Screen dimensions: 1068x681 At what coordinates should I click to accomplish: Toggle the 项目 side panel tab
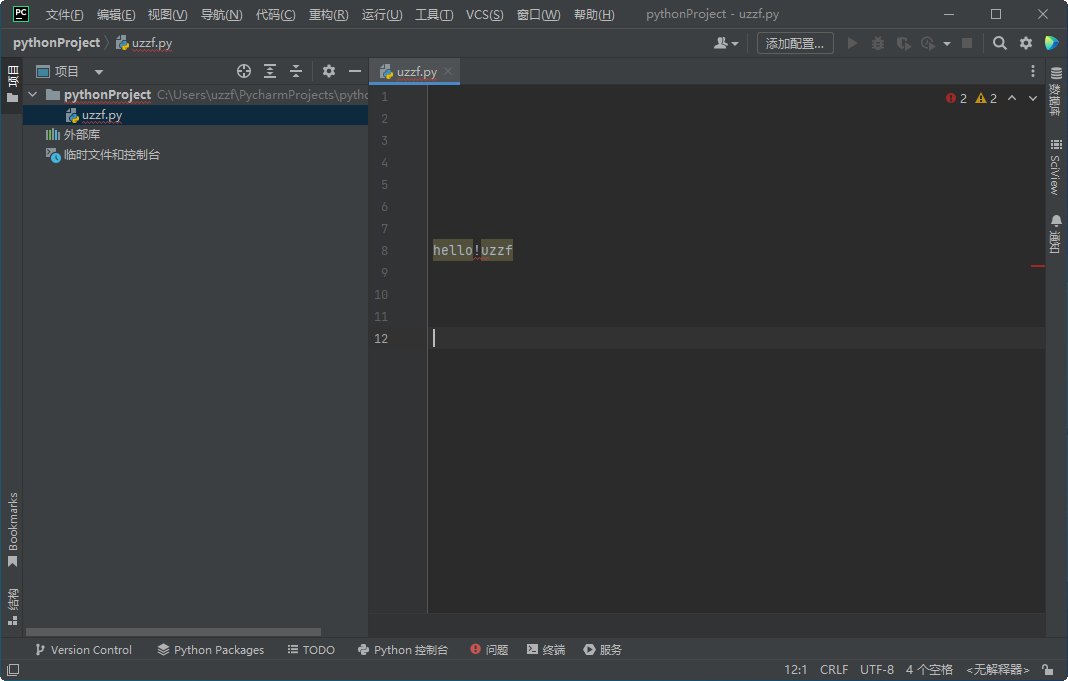pyautogui.click(x=12, y=84)
